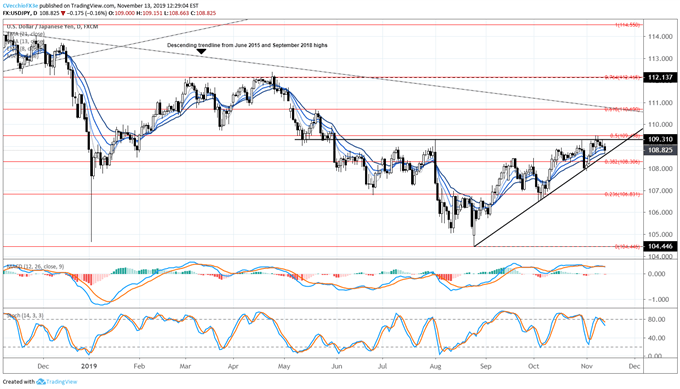This screenshot has height=389, width=680.
Task: Click the red down-arrow price change indicator
Action: (63, 13)
